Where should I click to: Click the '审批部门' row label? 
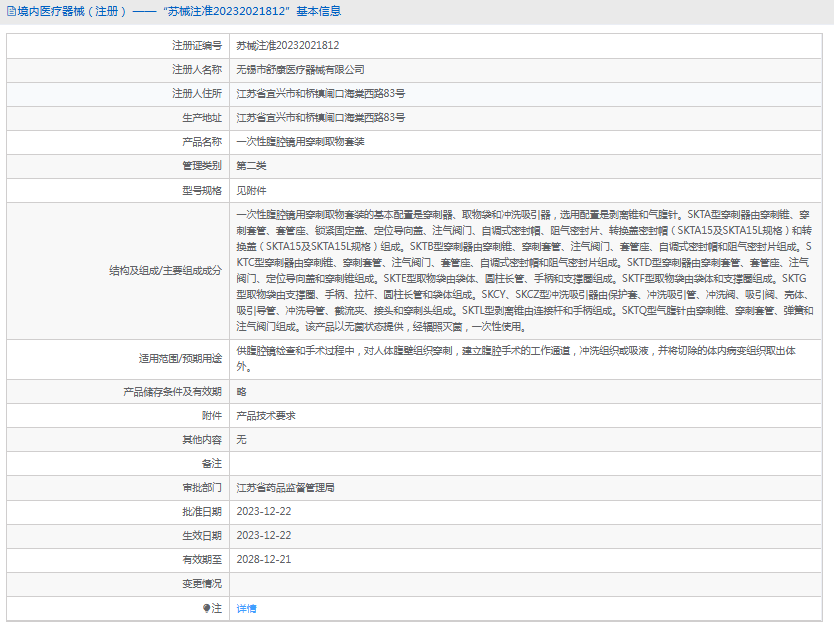202,488
